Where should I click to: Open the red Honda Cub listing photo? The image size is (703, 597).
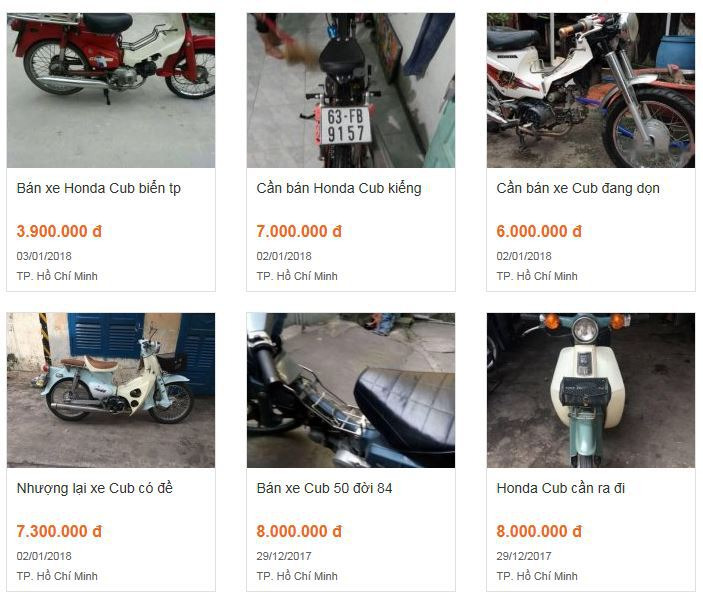[111, 90]
